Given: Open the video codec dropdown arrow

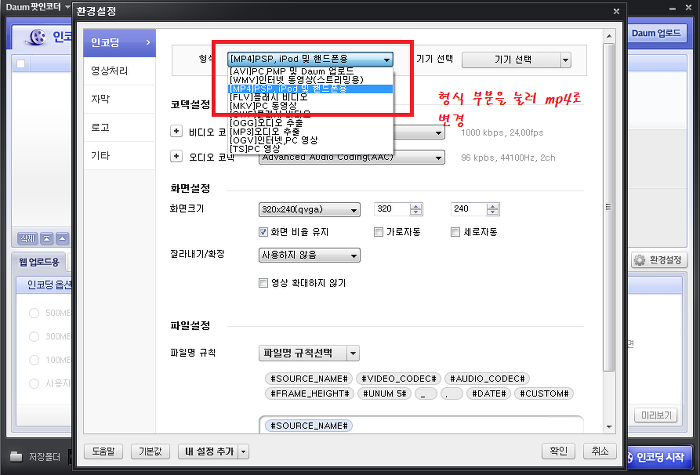Looking at the screenshot, I should (438, 133).
